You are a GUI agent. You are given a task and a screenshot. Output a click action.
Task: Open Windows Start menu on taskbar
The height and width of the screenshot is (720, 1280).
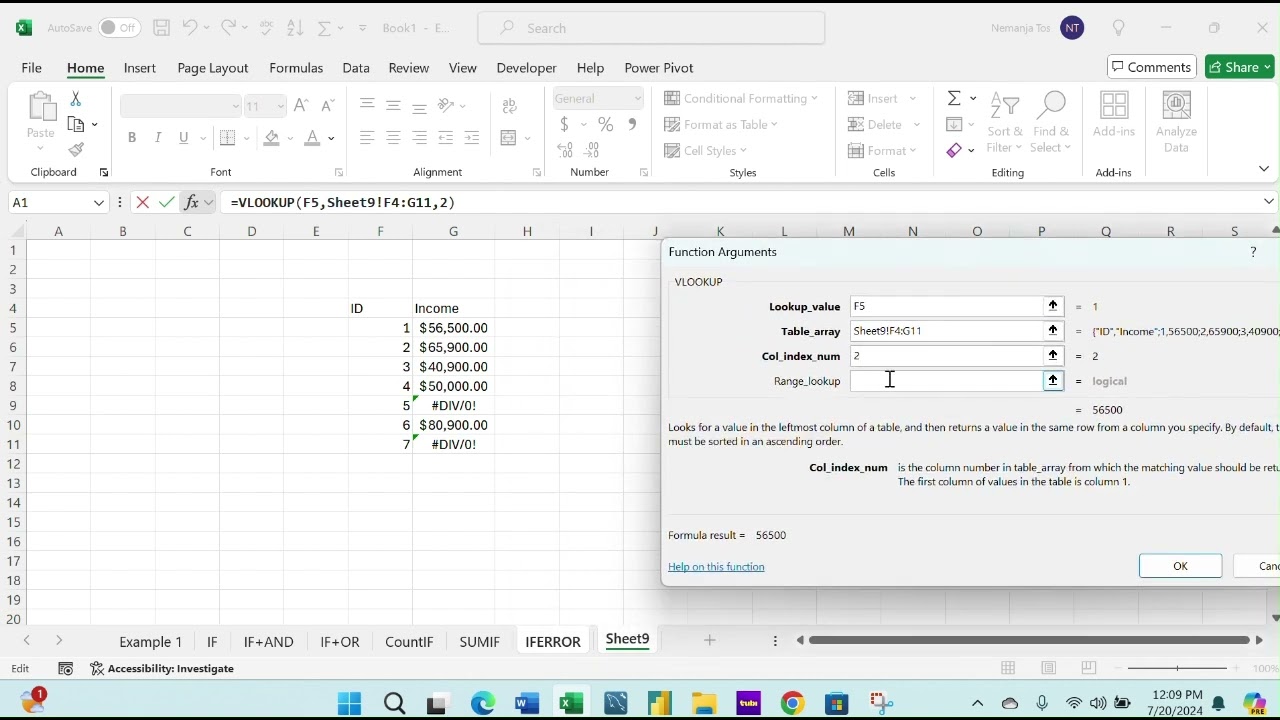click(x=349, y=704)
